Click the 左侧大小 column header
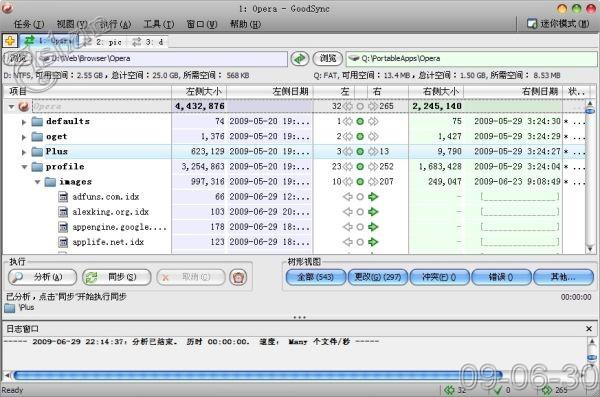Viewport: 600px width, 397px height. 199,91
